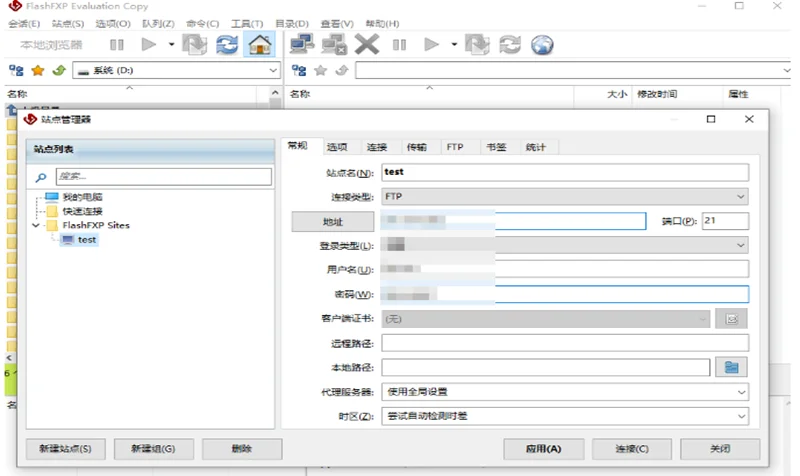
Task: Click the 地址 button
Action: tap(333, 221)
